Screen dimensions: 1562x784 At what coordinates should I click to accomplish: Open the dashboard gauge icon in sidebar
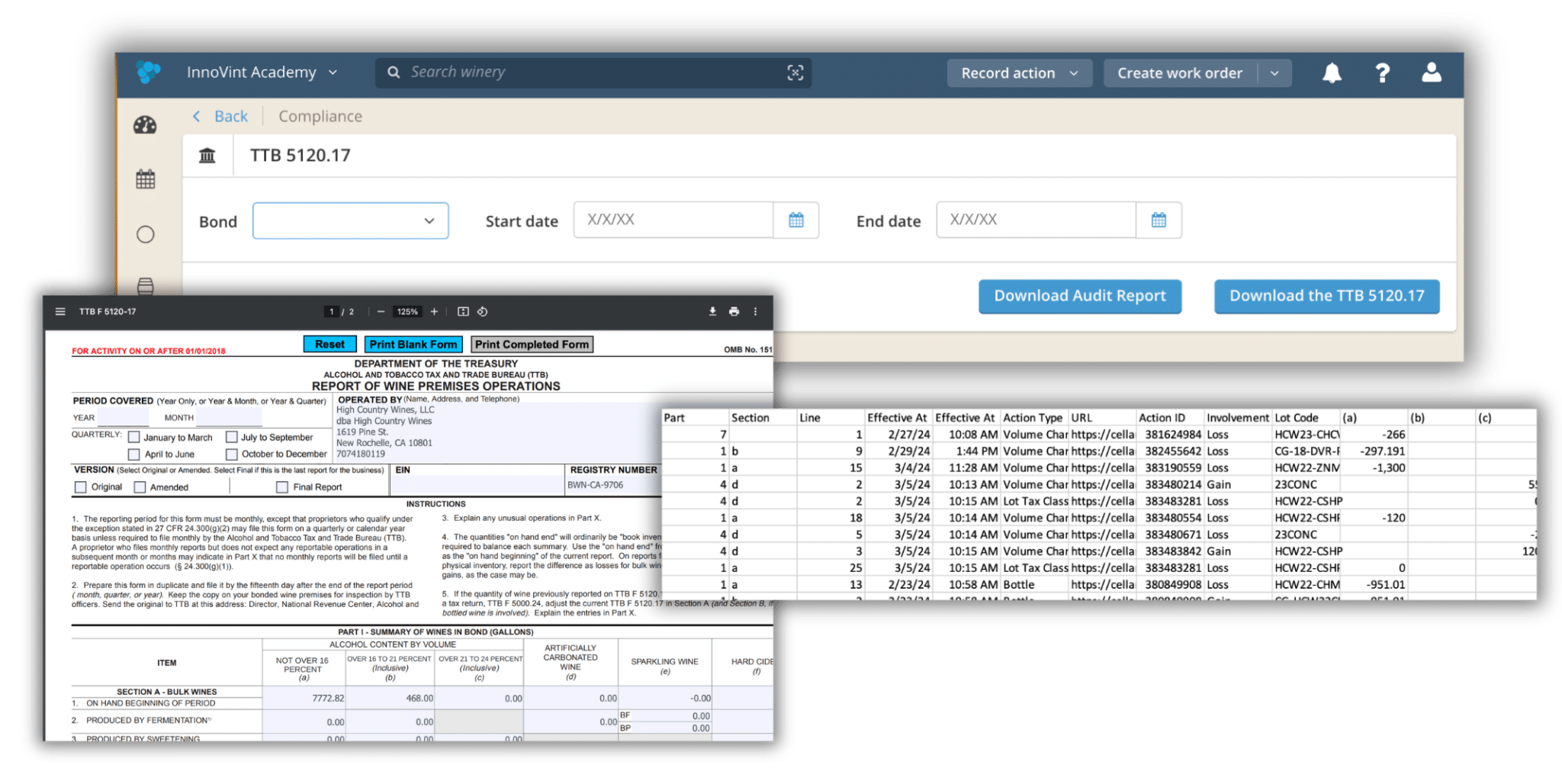click(146, 125)
